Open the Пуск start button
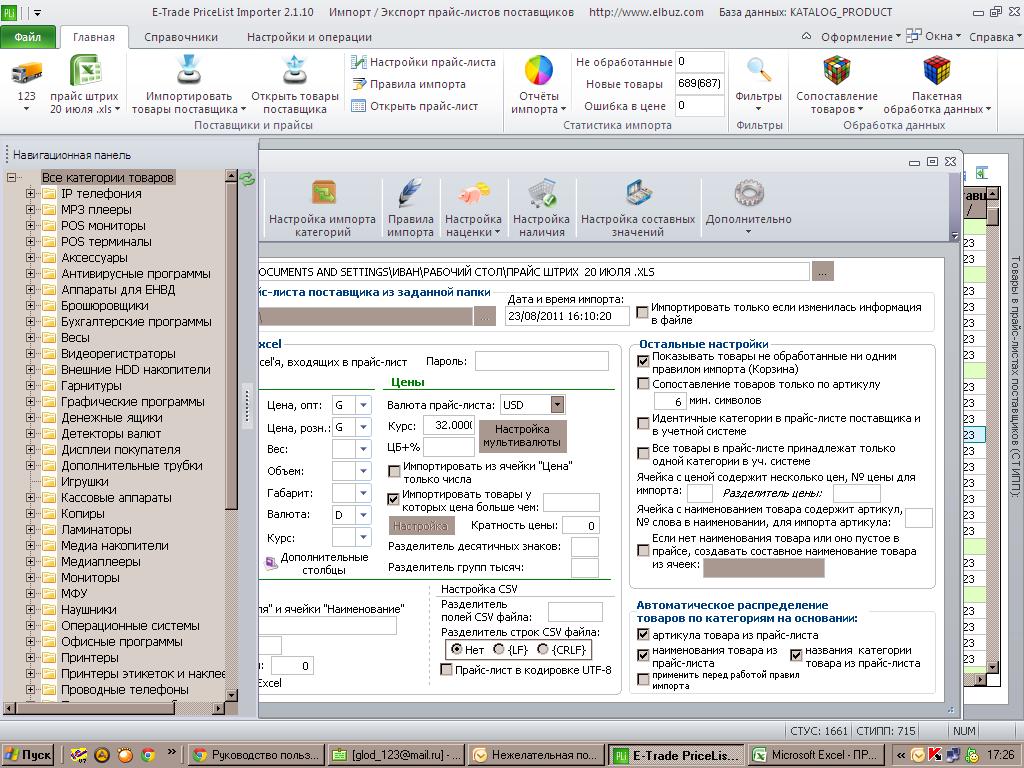This screenshot has height=768, width=1024. pos(27,755)
